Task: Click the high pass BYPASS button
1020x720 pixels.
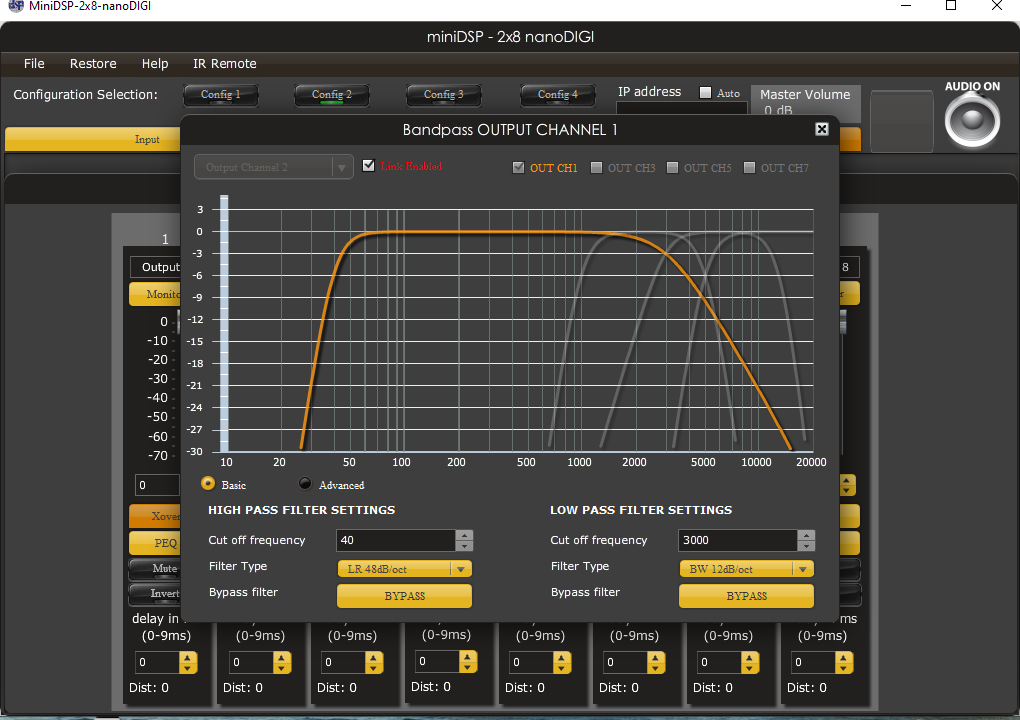Action: click(x=405, y=596)
